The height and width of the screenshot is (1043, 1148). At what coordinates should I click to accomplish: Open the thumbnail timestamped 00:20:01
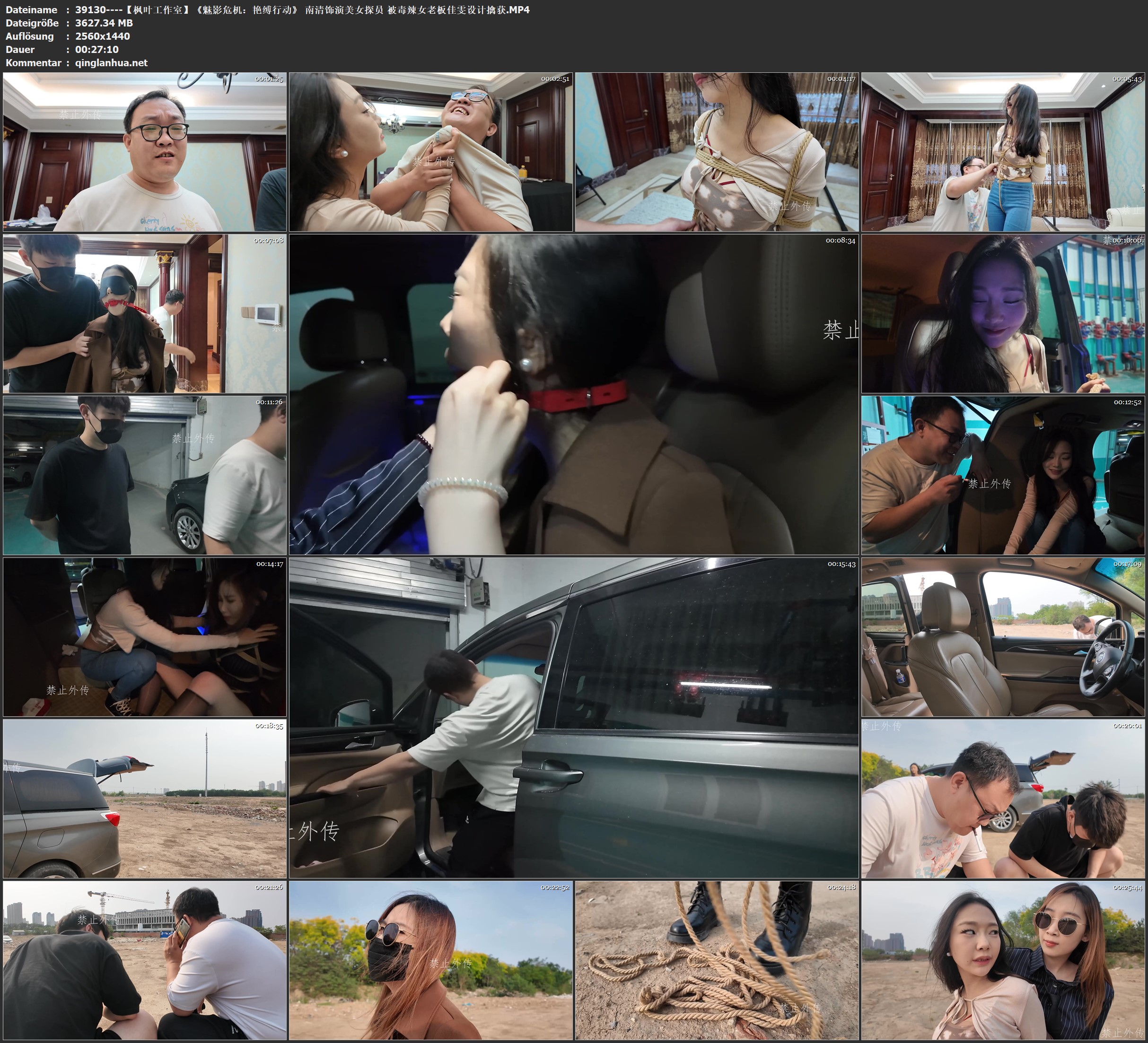tap(1003, 798)
